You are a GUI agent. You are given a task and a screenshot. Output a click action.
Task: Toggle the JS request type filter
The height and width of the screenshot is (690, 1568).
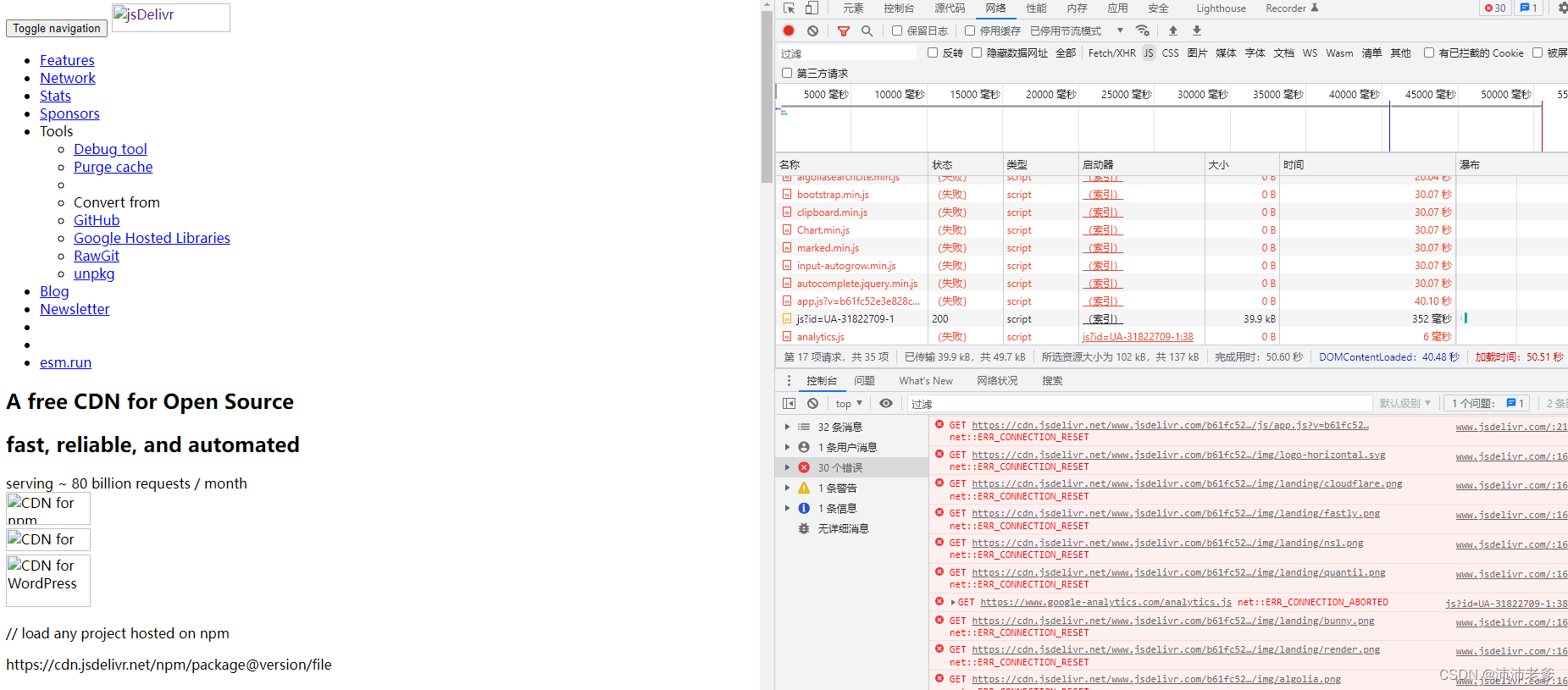pos(1149,52)
